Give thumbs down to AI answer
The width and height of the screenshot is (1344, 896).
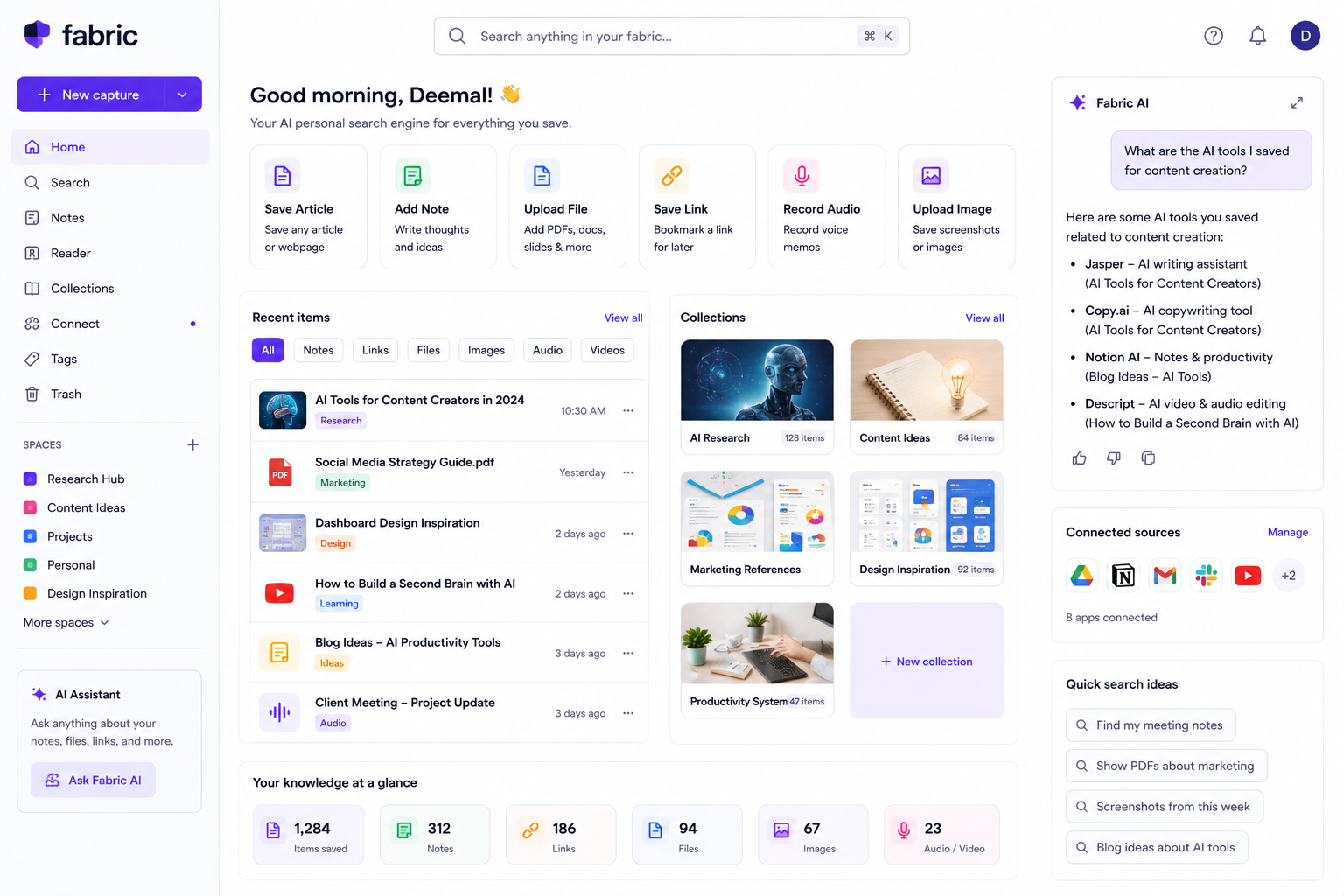tap(1114, 458)
